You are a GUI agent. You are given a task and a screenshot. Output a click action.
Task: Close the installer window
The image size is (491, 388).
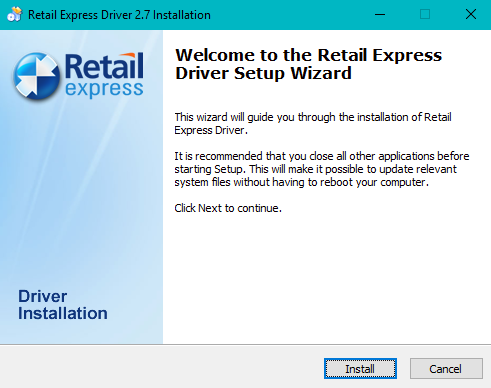pyautogui.click(x=471, y=15)
